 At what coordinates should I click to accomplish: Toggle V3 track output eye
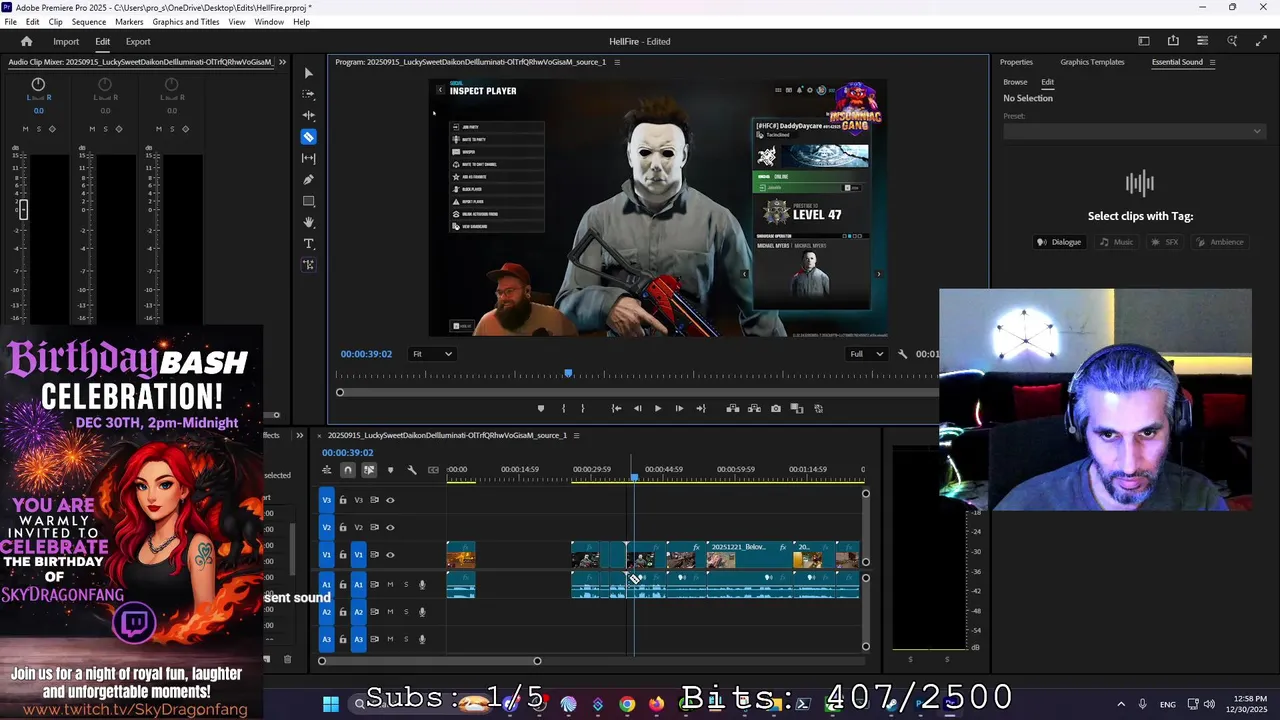pos(390,500)
